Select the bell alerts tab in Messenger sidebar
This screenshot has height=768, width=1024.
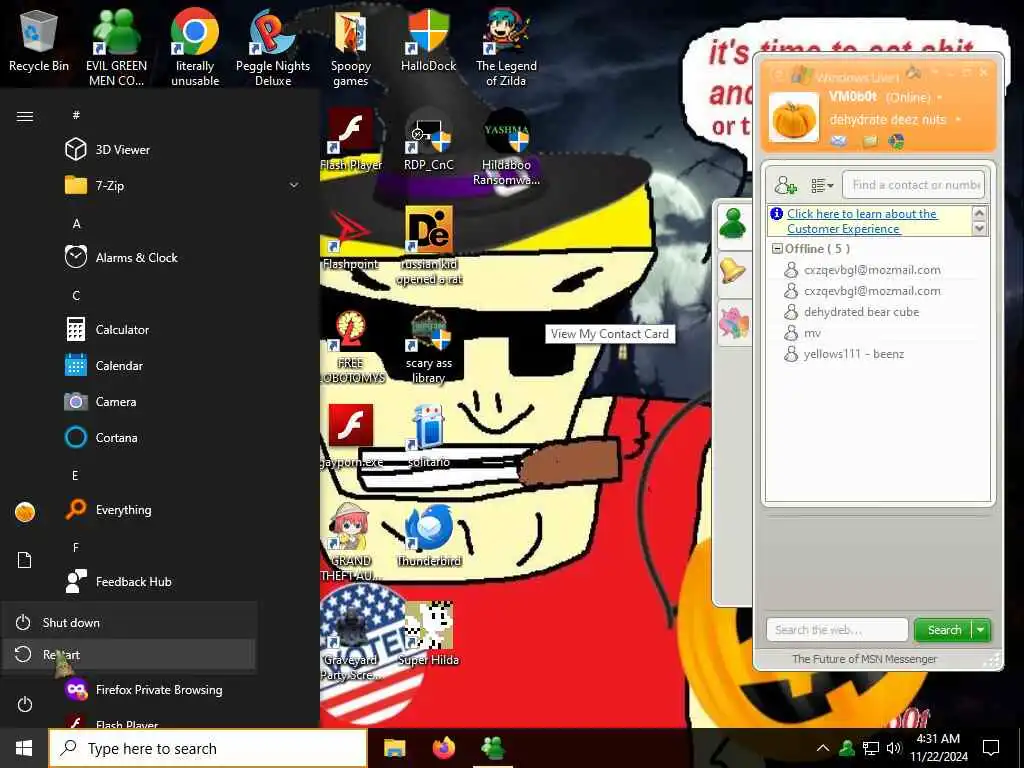click(733, 270)
